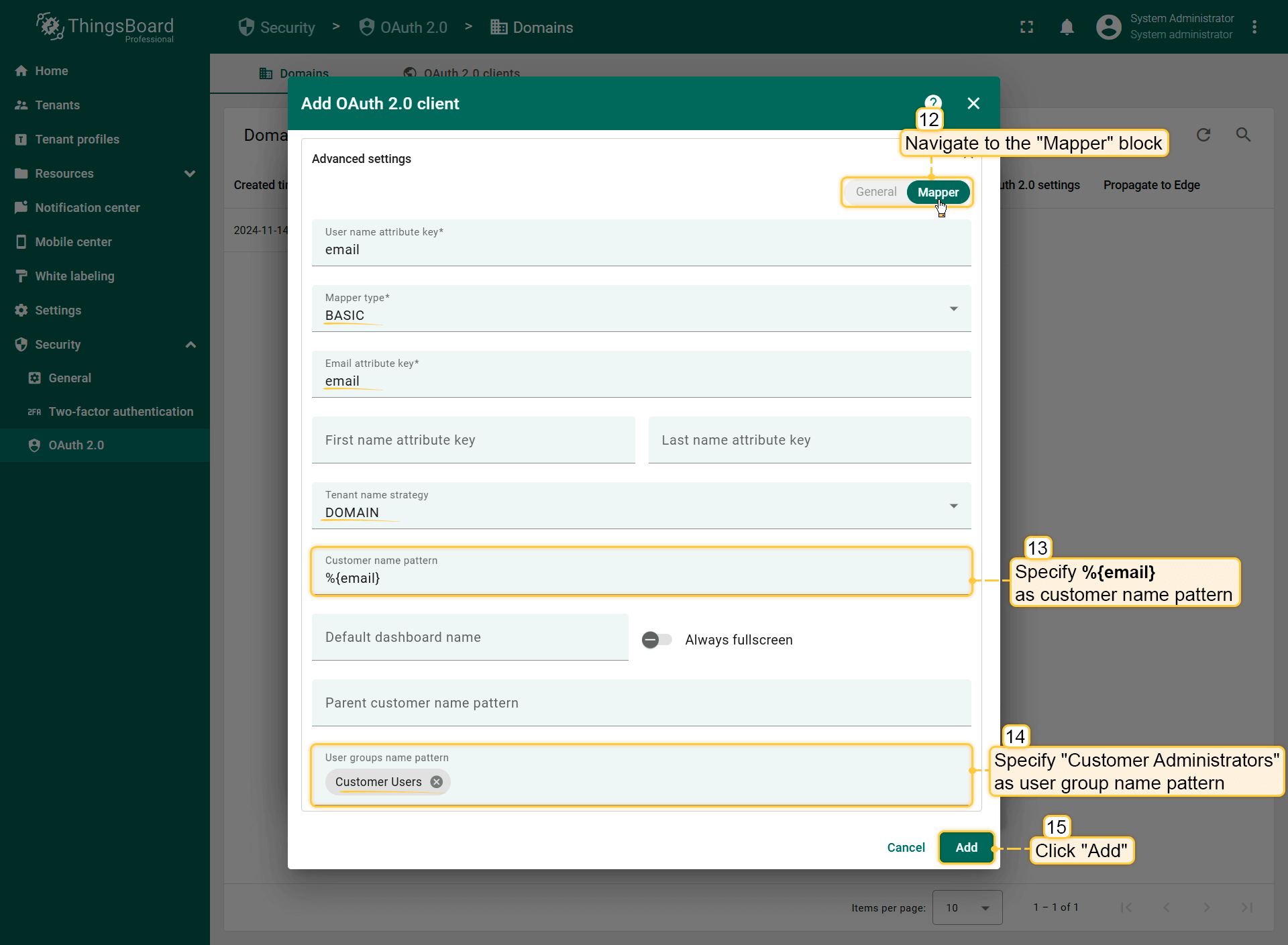
Task: Click the Add button
Action: [x=966, y=848]
